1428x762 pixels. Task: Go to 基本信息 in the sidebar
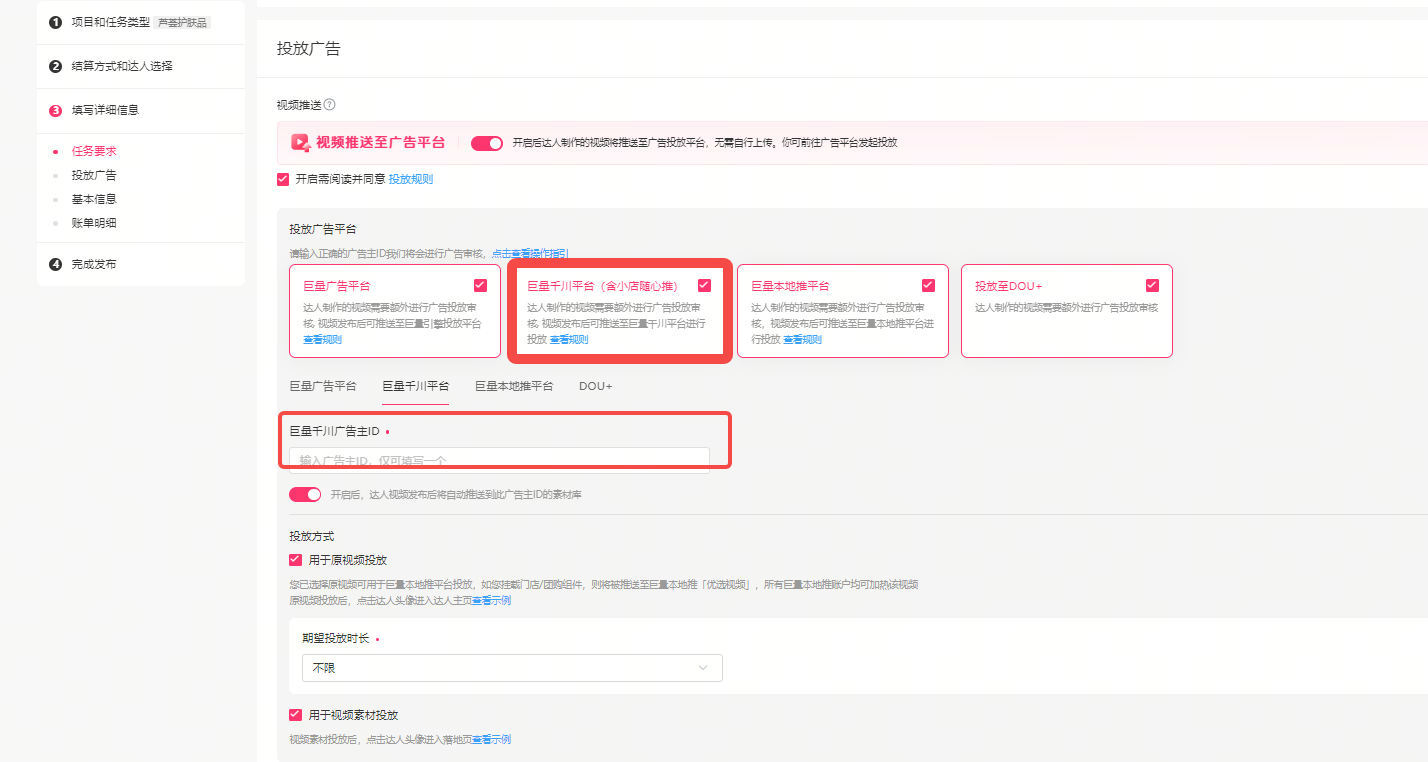94,199
